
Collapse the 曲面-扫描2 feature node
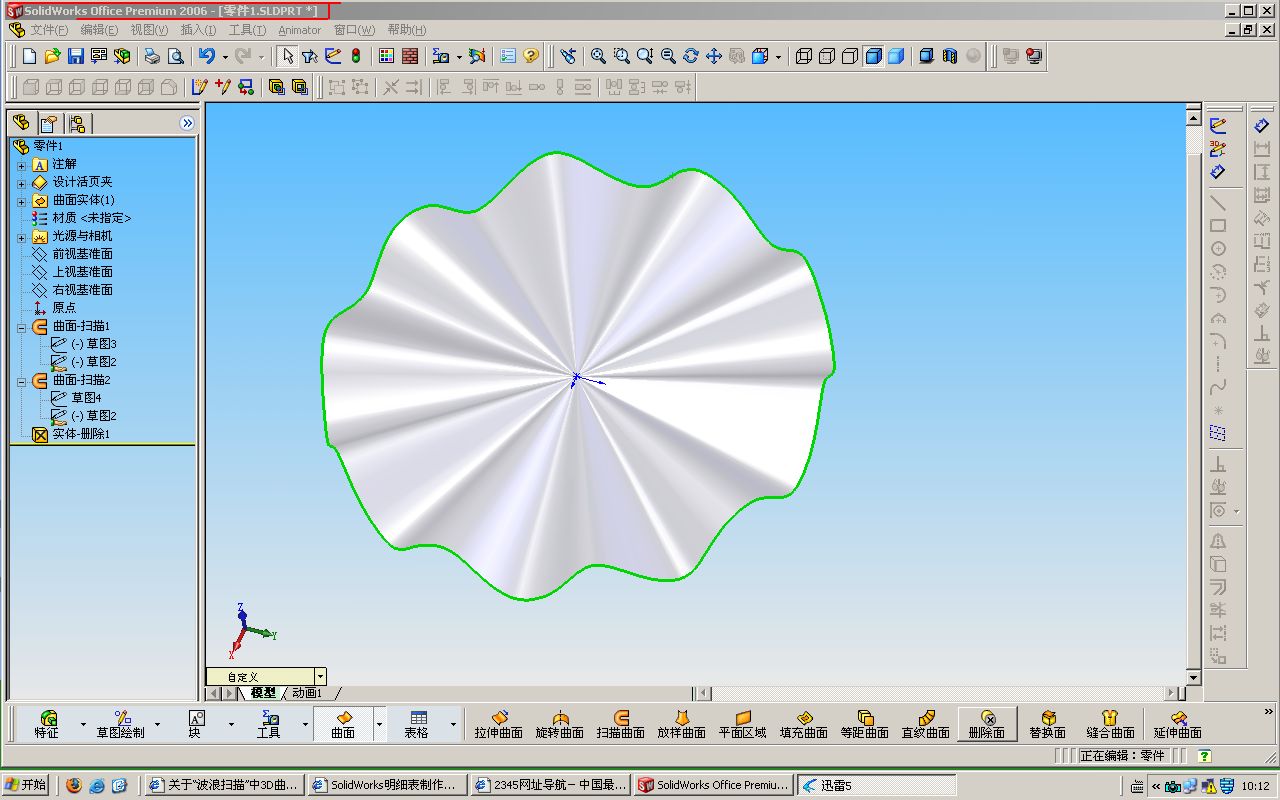tap(22, 381)
